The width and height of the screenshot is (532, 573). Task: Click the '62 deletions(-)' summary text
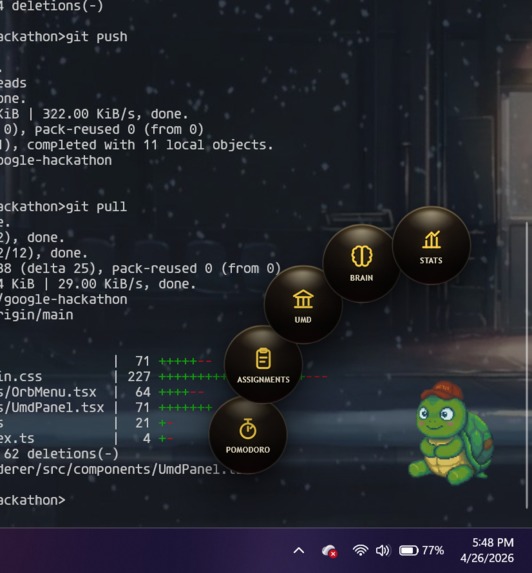coord(61,454)
